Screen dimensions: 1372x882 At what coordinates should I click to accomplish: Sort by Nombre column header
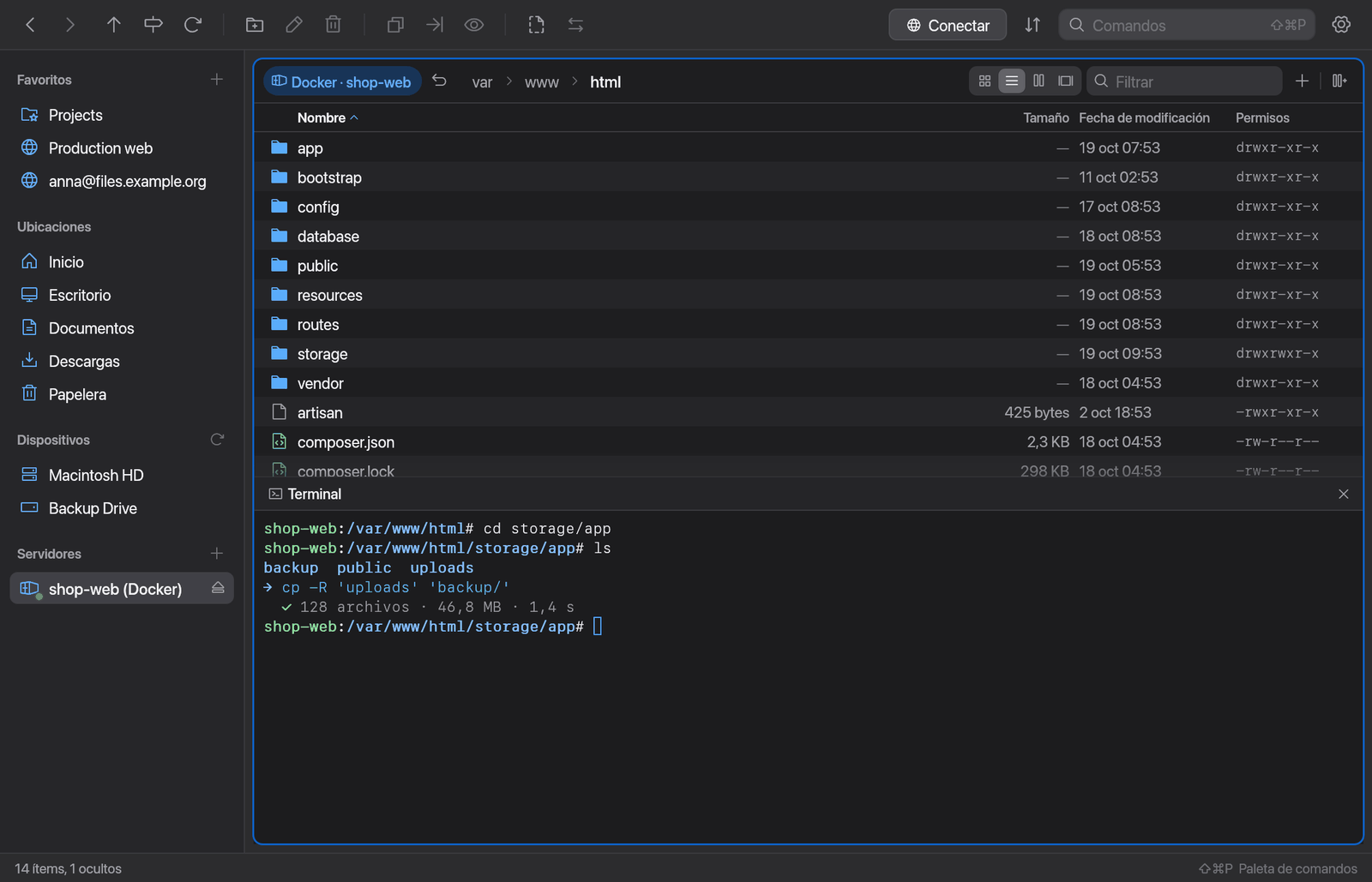coord(328,117)
